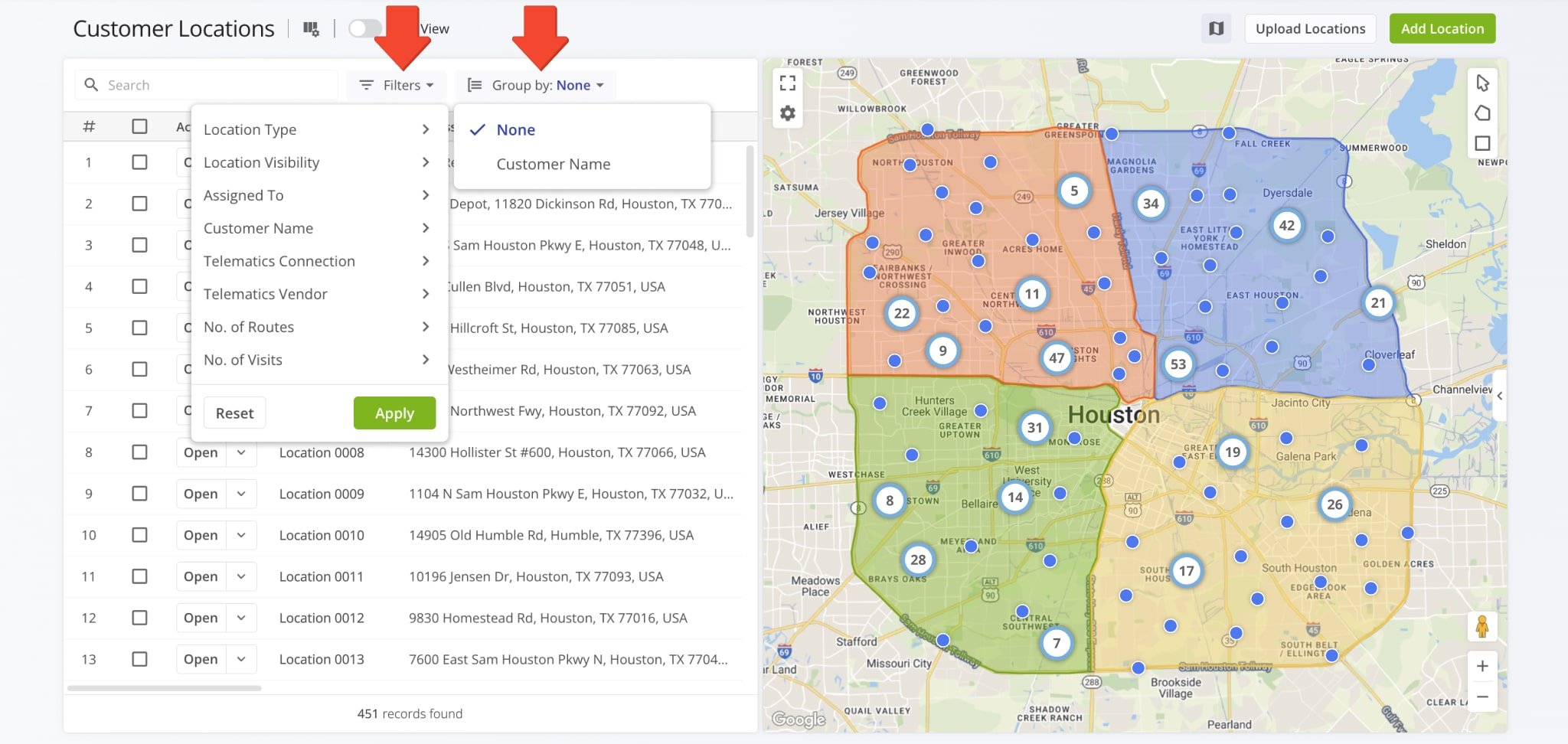1568x744 pixels.
Task: Open Telematics Connection filter option
Action: (x=318, y=261)
